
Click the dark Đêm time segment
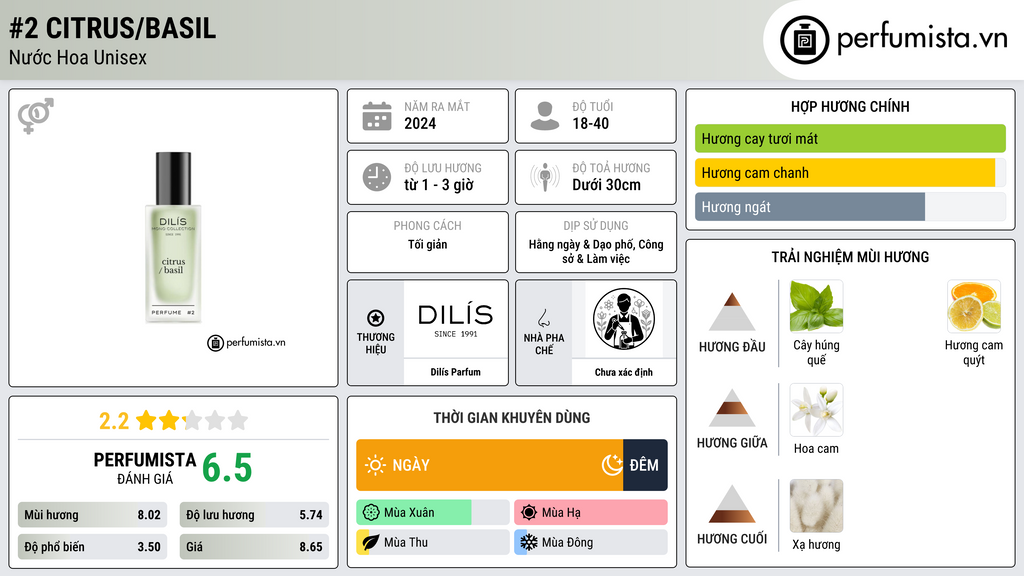coord(645,465)
